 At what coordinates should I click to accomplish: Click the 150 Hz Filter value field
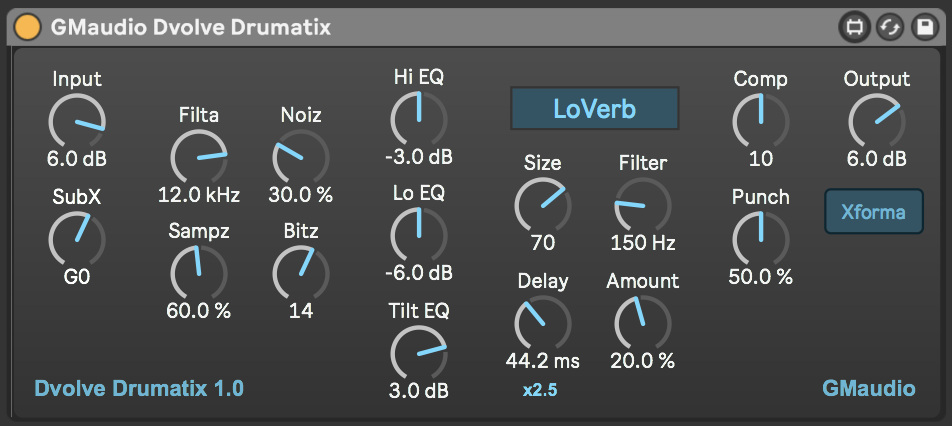coord(643,243)
